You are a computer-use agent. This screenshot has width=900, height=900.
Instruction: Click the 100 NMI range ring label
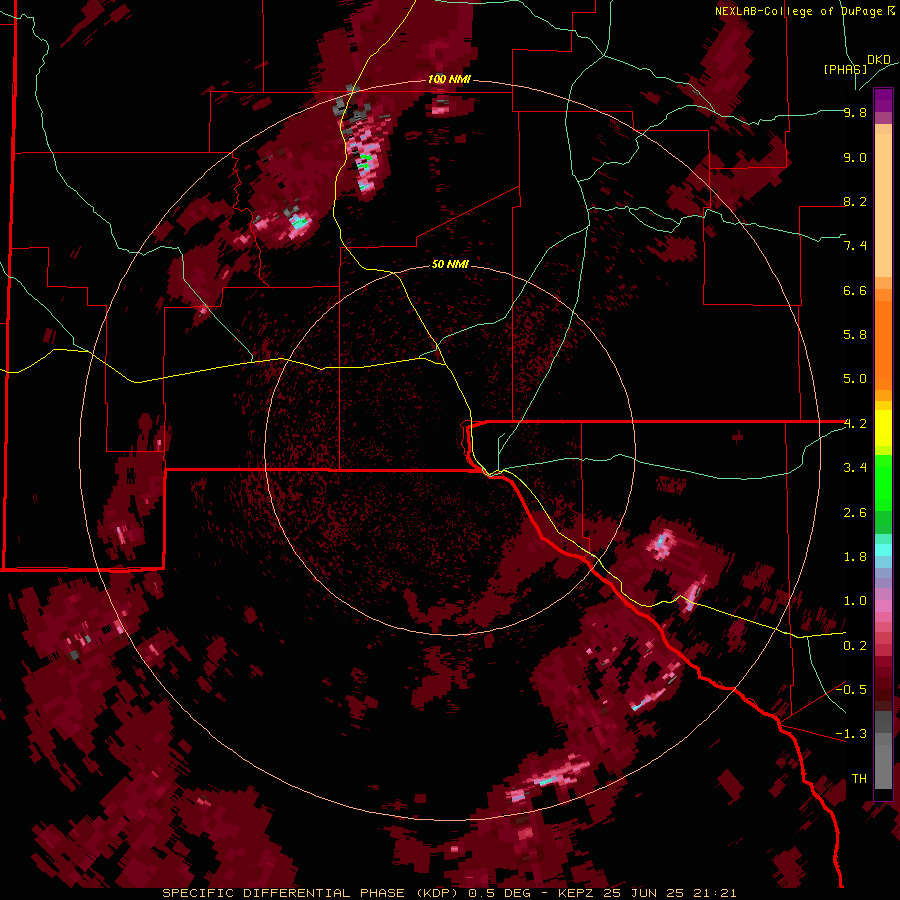449,79
